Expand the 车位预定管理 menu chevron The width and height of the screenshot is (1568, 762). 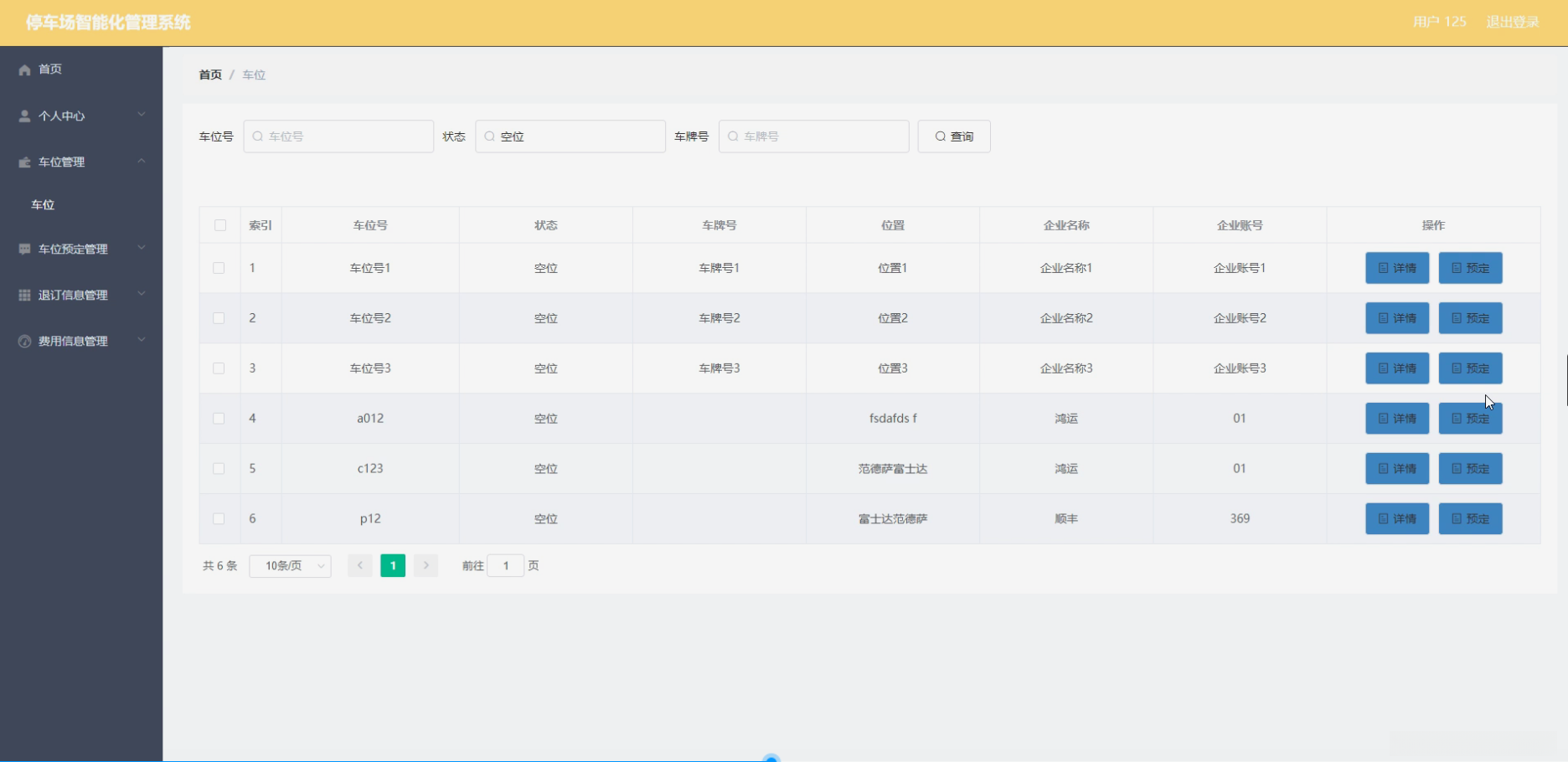tap(142, 248)
